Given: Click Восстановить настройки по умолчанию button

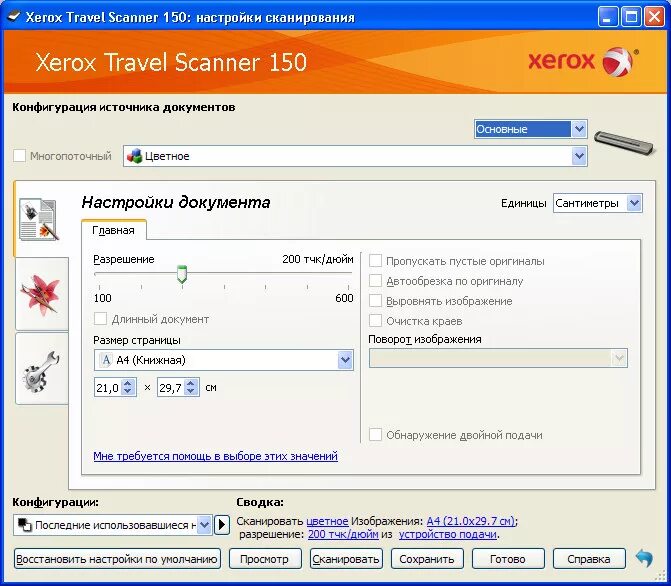Looking at the screenshot, I should pyautogui.click(x=117, y=559).
